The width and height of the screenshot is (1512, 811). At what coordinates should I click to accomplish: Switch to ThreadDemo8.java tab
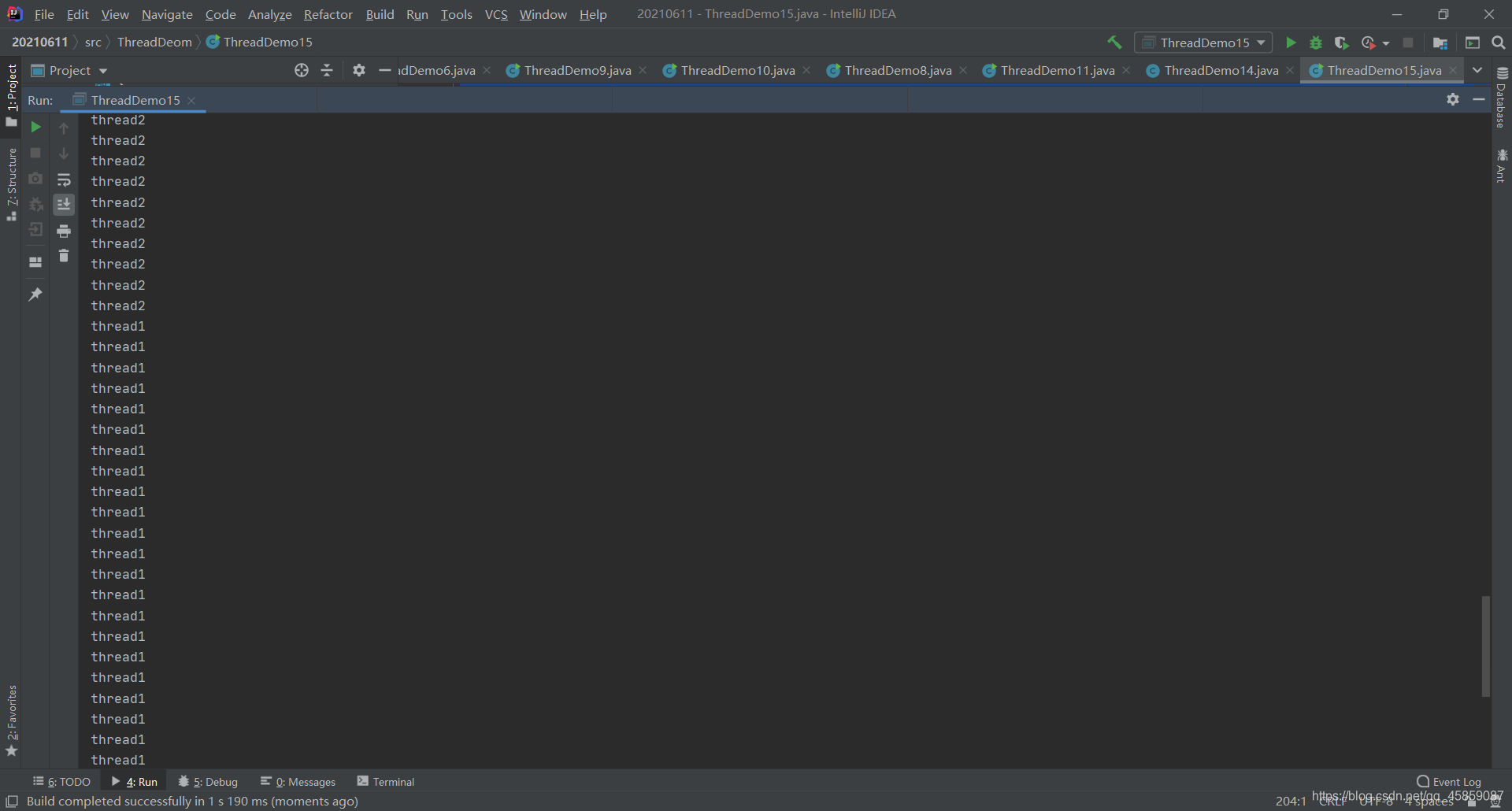pyautogui.click(x=898, y=70)
